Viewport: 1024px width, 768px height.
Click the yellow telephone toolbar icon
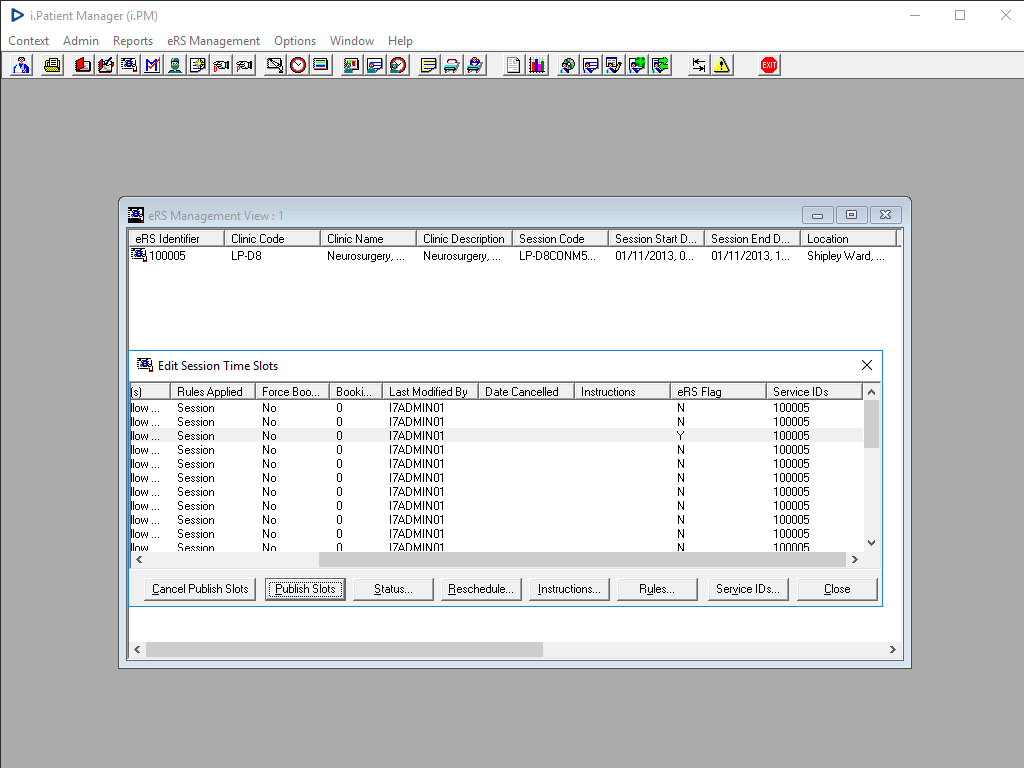52,65
